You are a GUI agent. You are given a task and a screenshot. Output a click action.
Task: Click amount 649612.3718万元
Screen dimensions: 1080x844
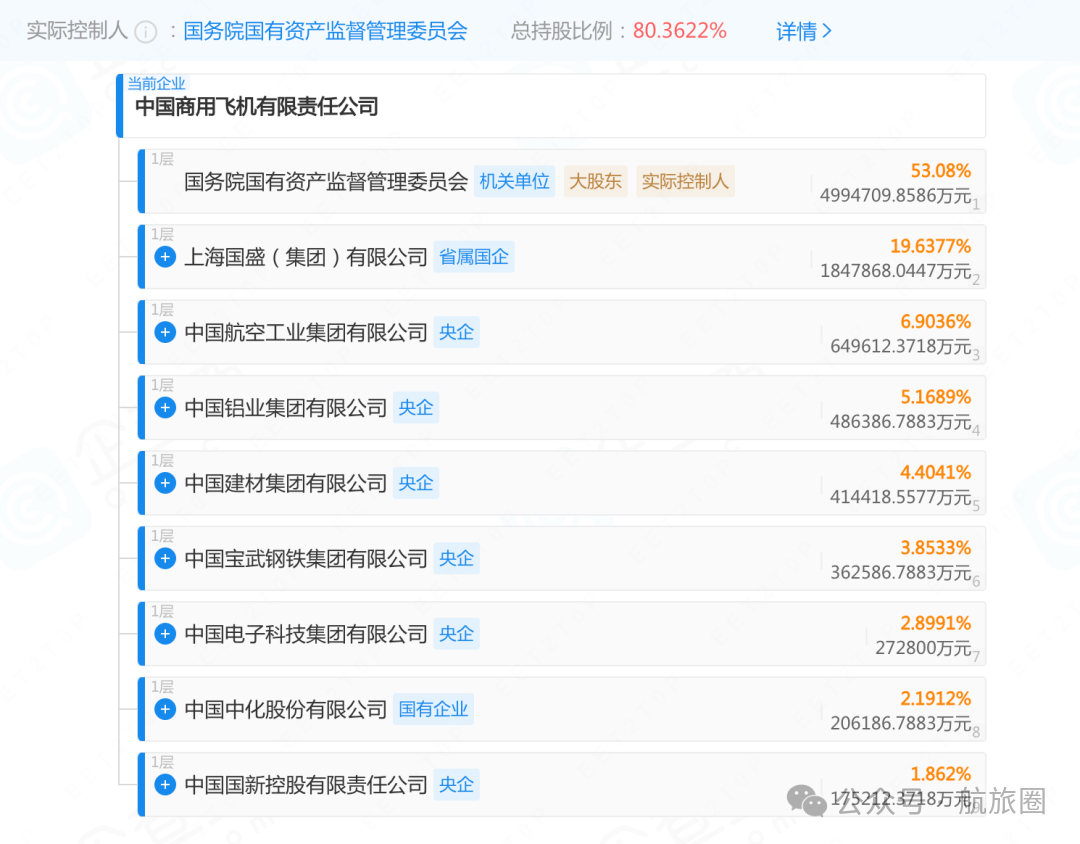901,346
